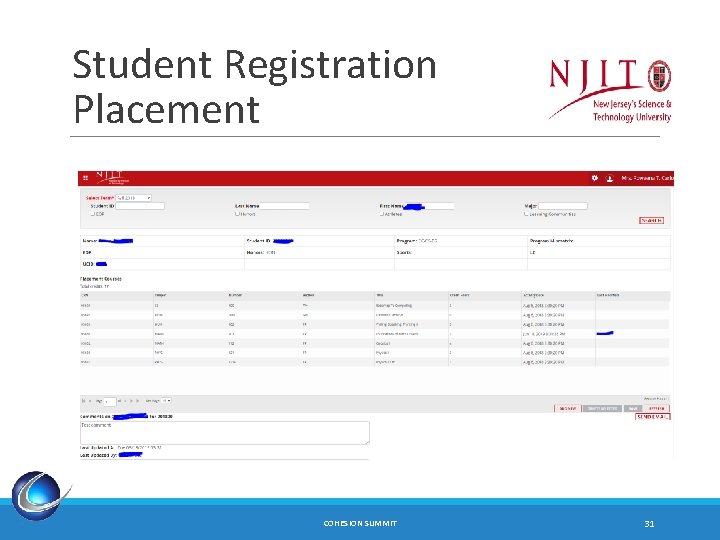This screenshot has height=540, width=720.
Task: Open the items per page dropdown
Action: 166,401
